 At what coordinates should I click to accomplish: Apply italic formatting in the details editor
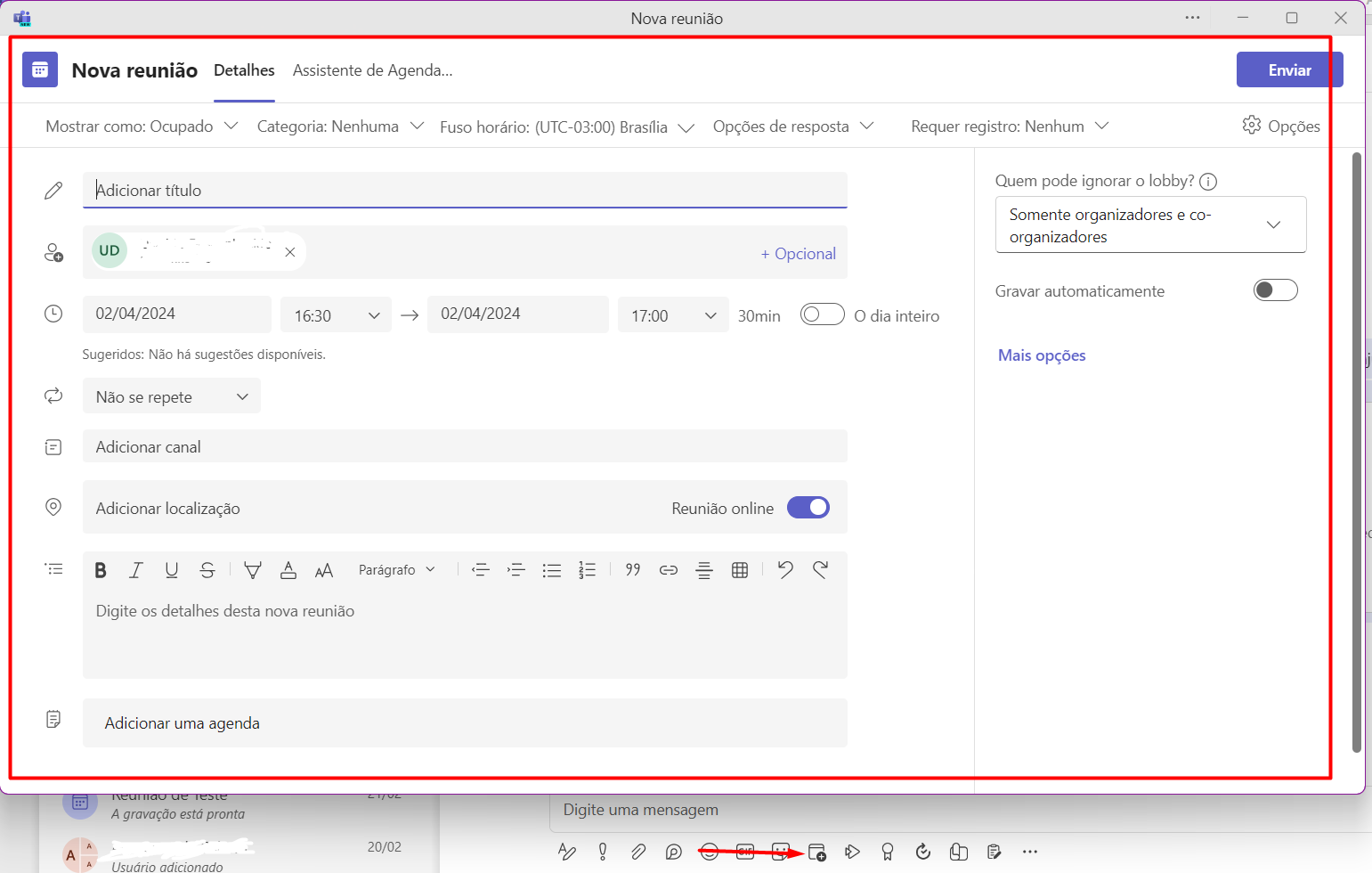(136, 570)
